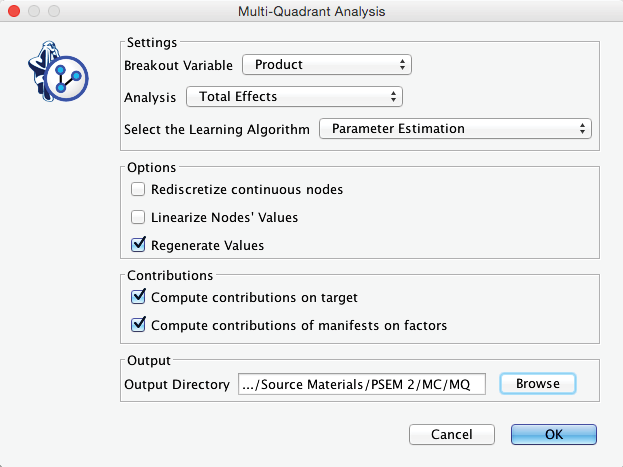The height and width of the screenshot is (467, 623).
Task: Open the Learning Algorithm dropdown
Action: pyautogui.click(x=455, y=129)
